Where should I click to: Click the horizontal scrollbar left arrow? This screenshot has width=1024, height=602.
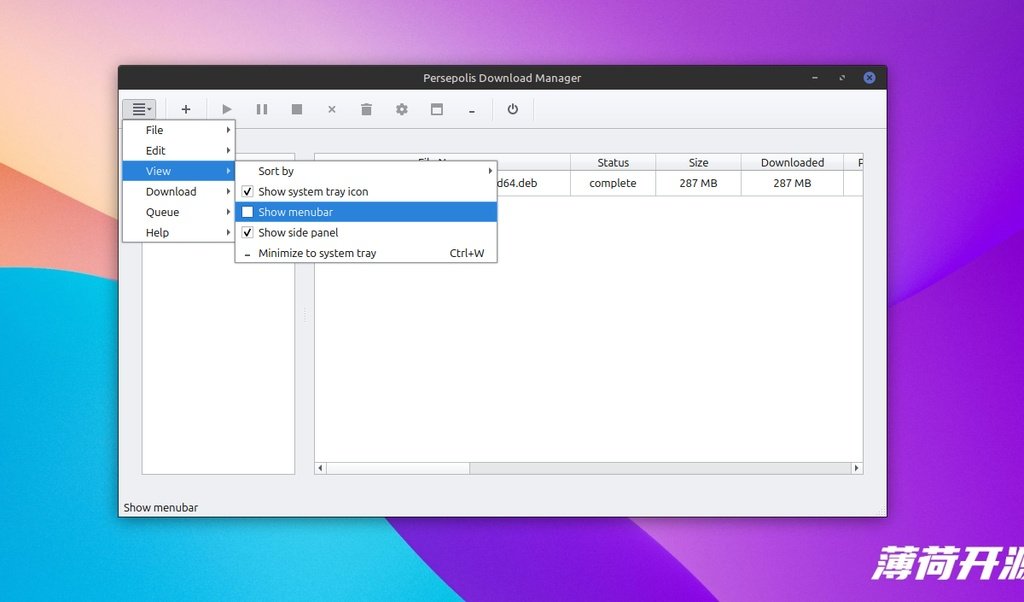coord(320,468)
